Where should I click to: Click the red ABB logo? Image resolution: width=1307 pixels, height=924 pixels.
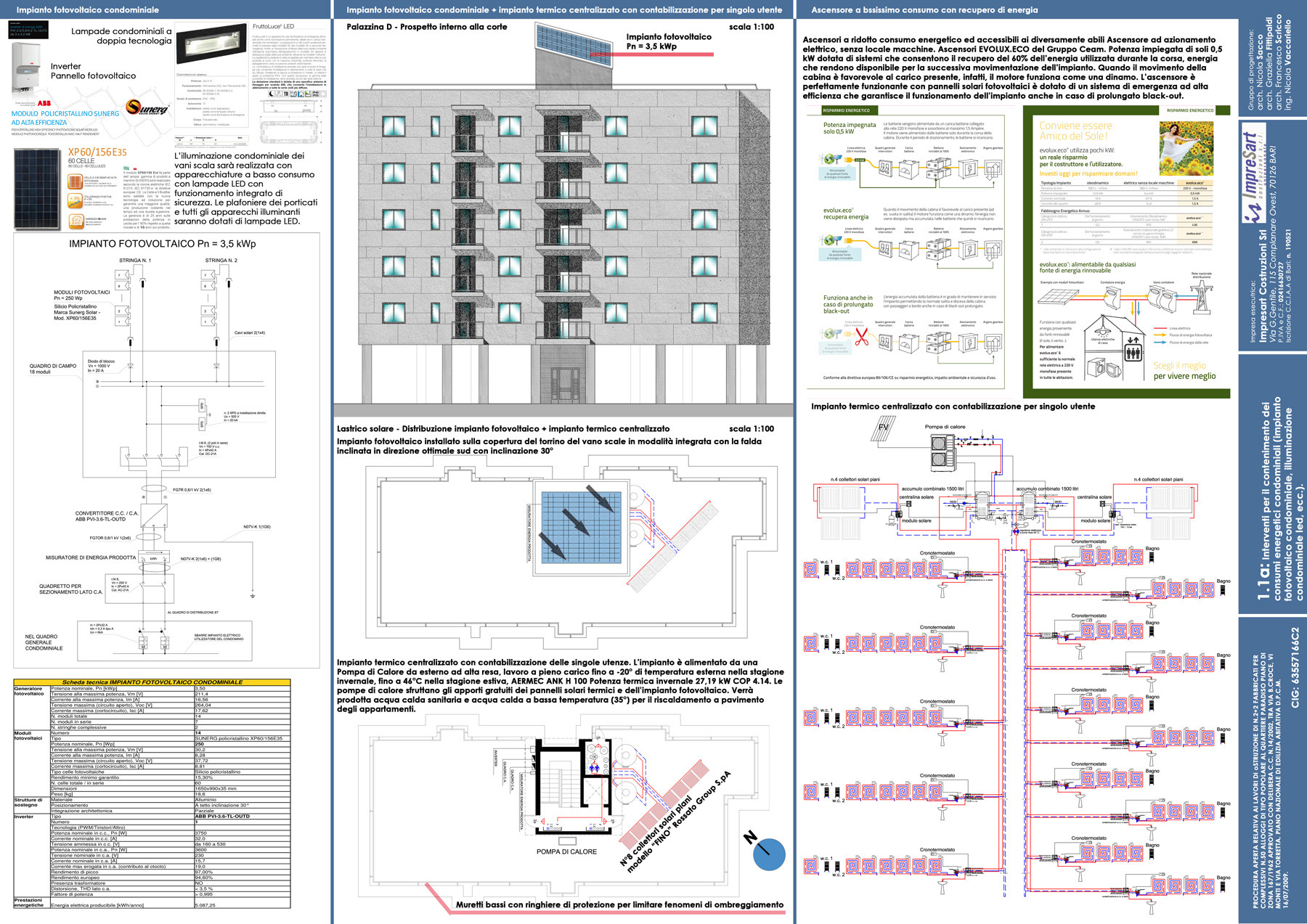44,104
